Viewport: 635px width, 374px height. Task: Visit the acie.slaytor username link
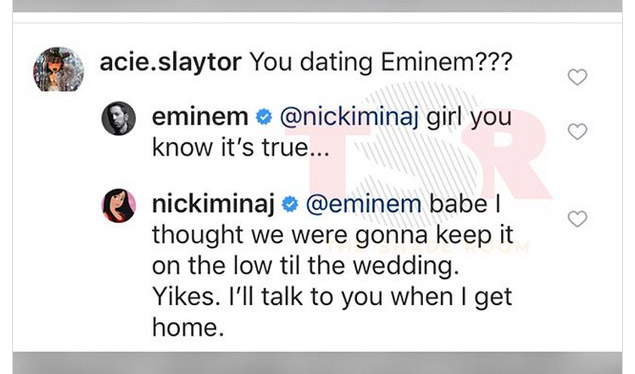(x=170, y=63)
